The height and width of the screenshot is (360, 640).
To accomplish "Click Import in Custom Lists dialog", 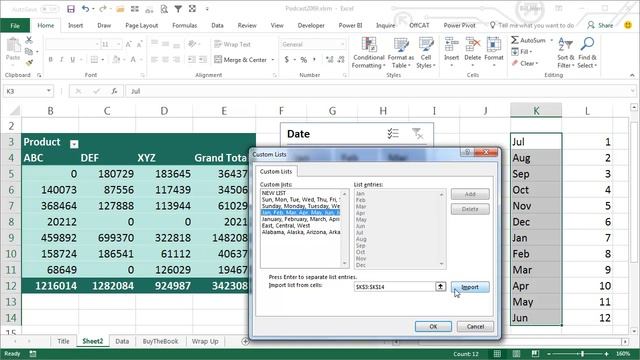I will point(470,287).
